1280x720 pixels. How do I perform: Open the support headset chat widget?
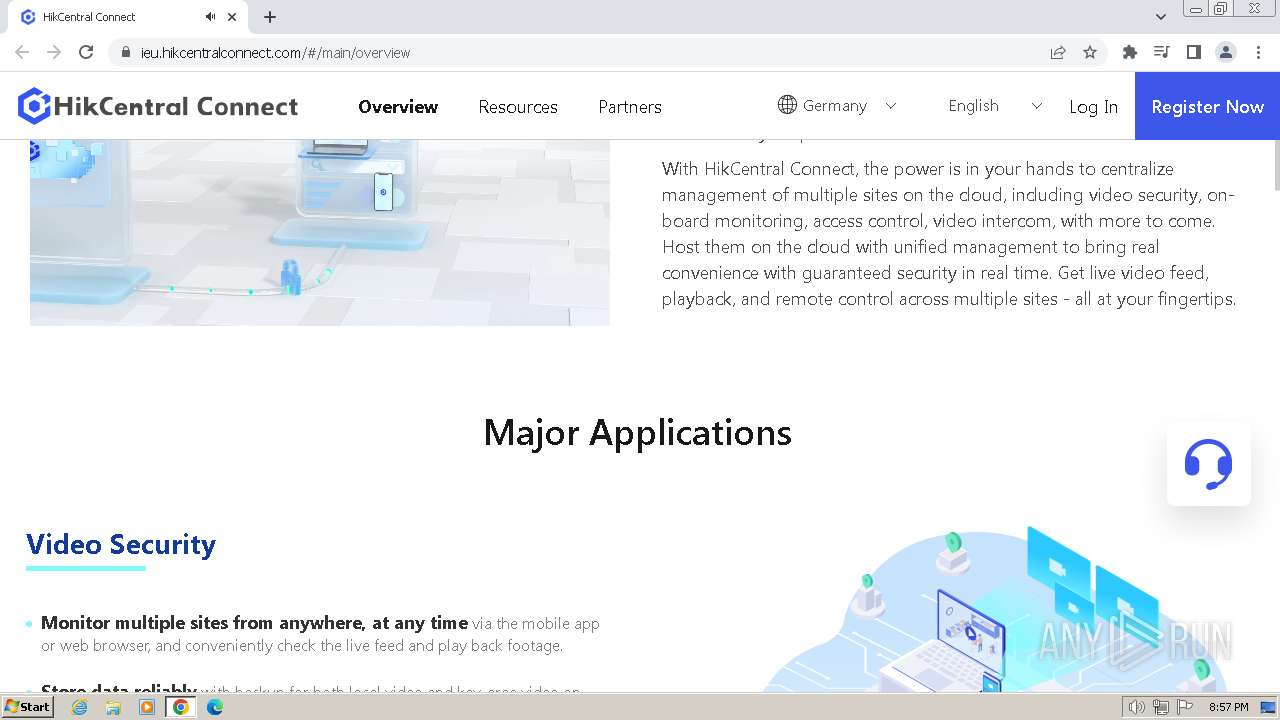pos(1208,464)
